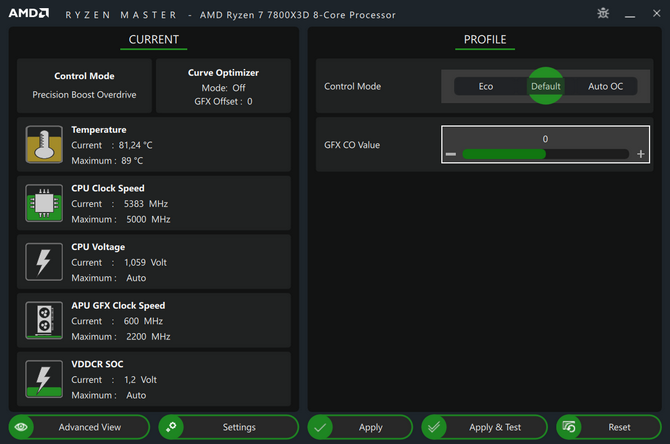This screenshot has height=444, width=670.
Task: Click the Temperature heading
Action: (99, 129)
